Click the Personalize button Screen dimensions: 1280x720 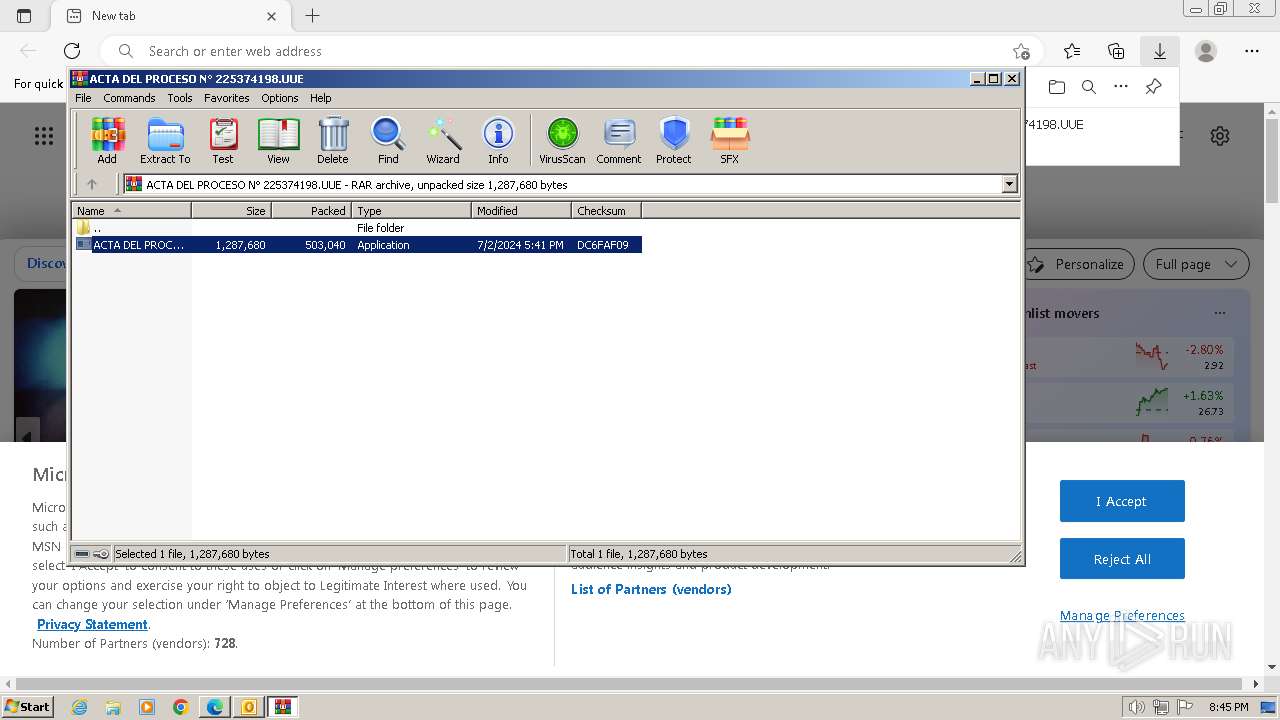[x=1078, y=264]
